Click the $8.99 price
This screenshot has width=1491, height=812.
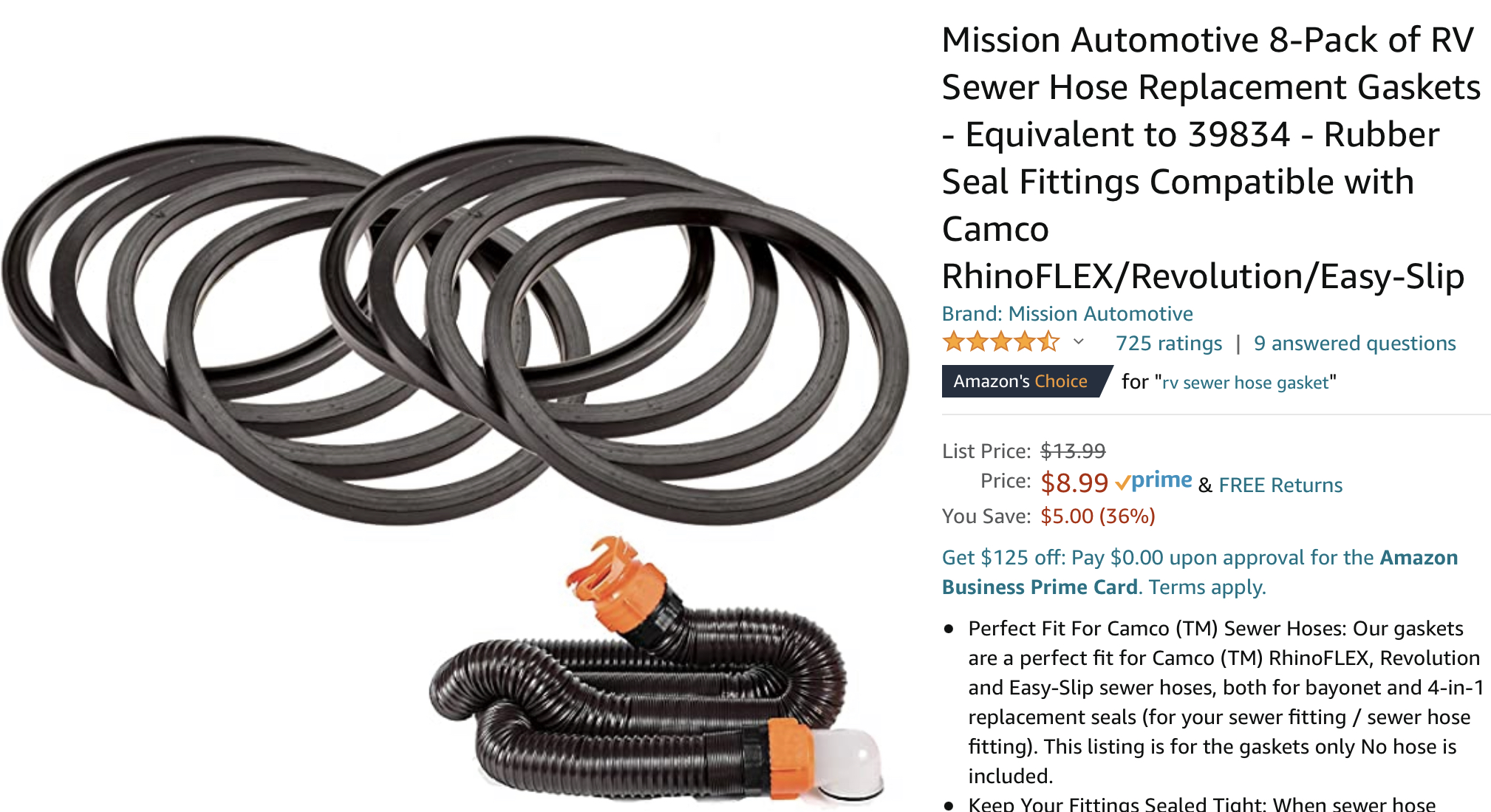click(1074, 483)
